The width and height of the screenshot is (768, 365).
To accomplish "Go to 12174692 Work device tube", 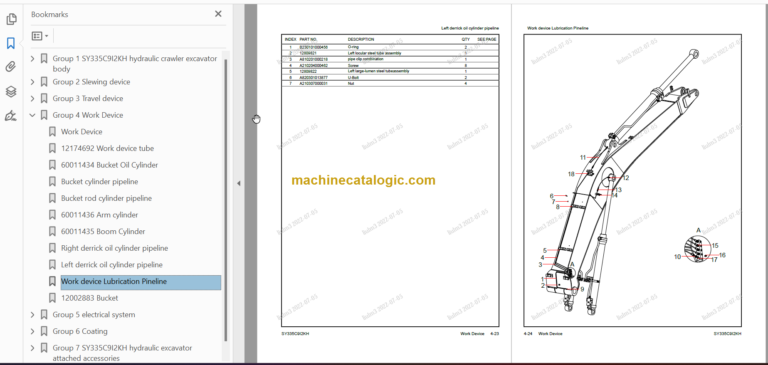I will pyautogui.click(x=107, y=148).
